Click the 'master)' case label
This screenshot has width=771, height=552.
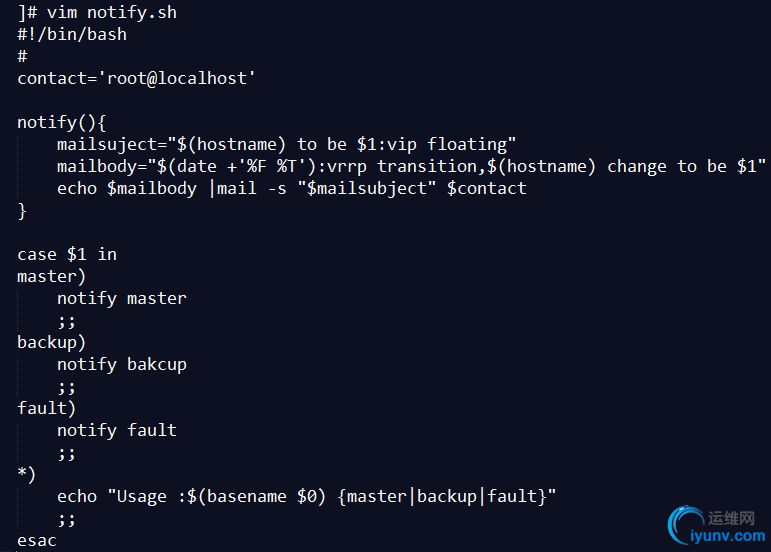(x=52, y=276)
